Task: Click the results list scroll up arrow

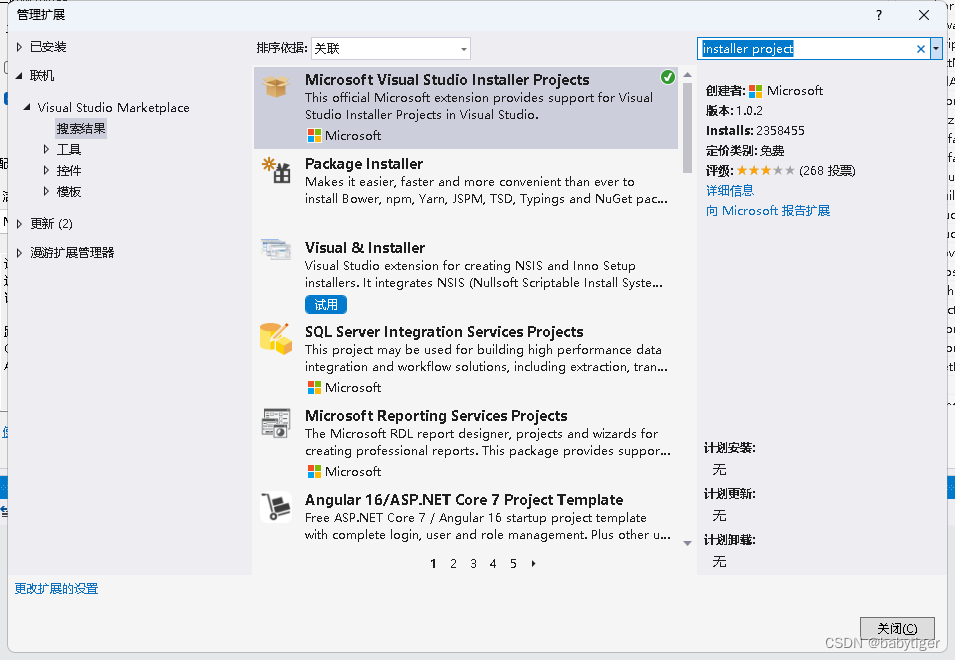Action: tap(687, 75)
